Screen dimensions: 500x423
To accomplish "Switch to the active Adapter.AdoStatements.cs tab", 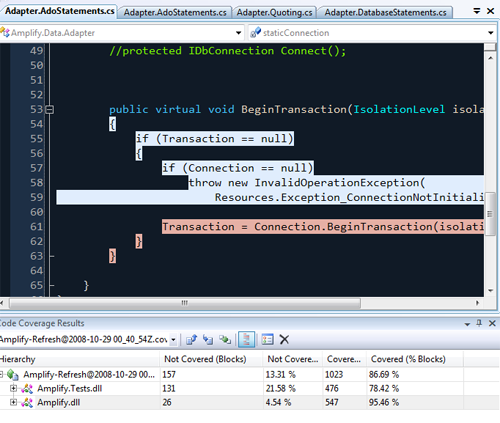I will pos(59,11).
